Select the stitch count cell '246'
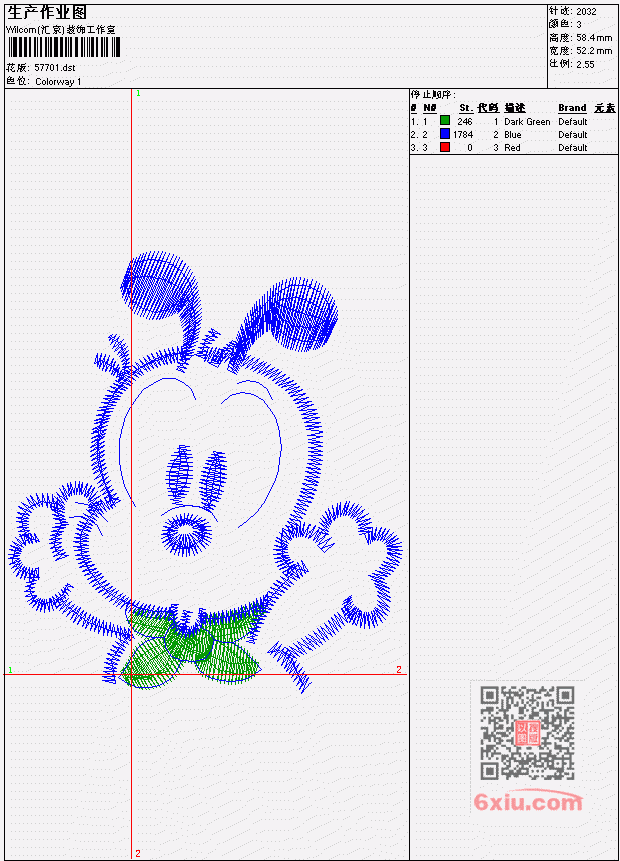This screenshot has height=861, width=620. tap(465, 121)
